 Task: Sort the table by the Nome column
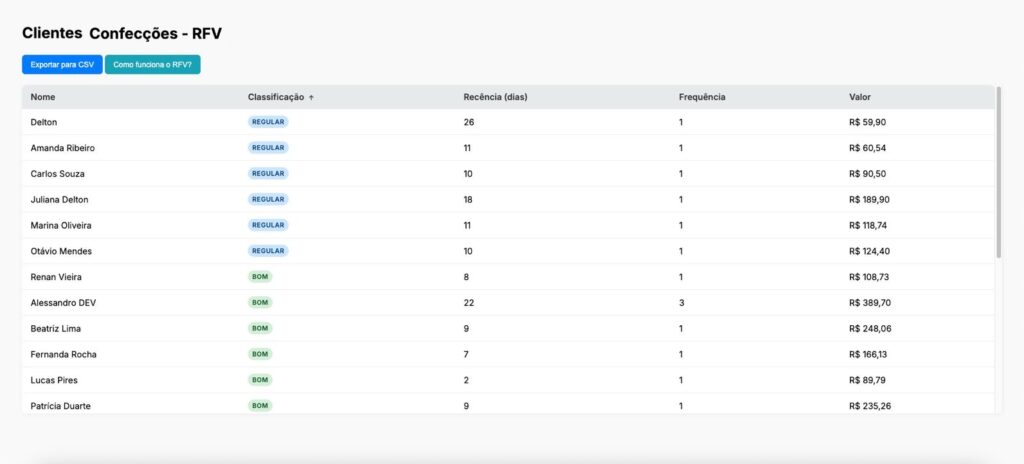[43, 97]
